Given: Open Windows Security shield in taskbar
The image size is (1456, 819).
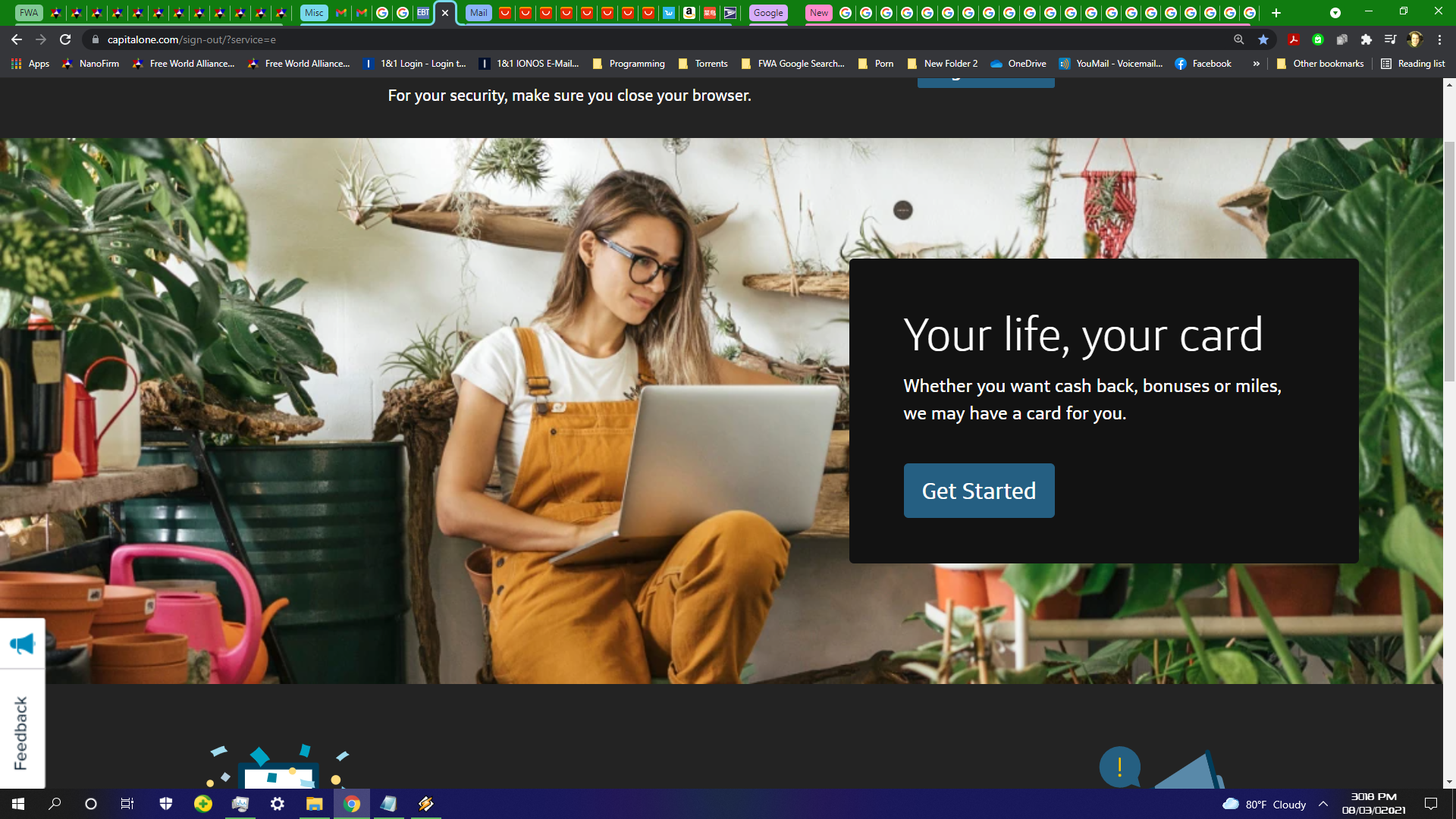Looking at the screenshot, I should pyautogui.click(x=166, y=804).
